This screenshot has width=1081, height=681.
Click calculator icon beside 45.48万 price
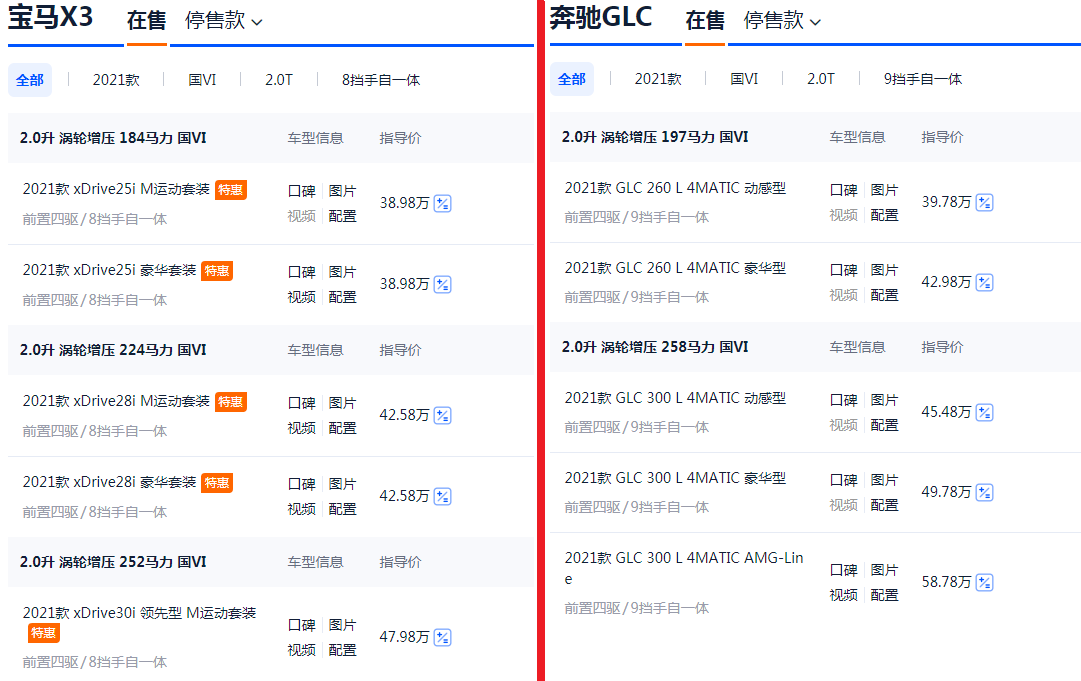[x=984, y=412]
